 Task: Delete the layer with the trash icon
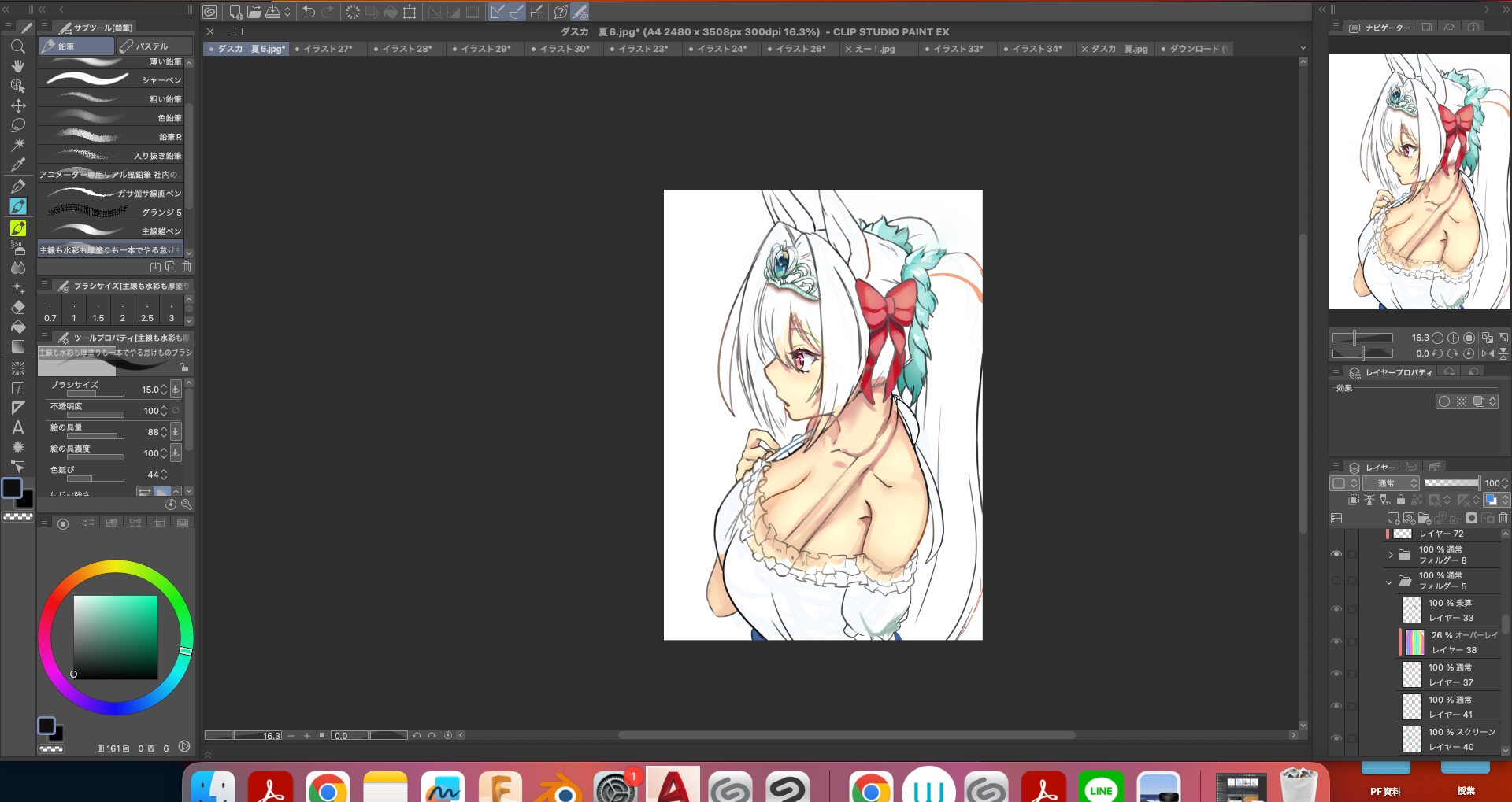[1503, 519]
